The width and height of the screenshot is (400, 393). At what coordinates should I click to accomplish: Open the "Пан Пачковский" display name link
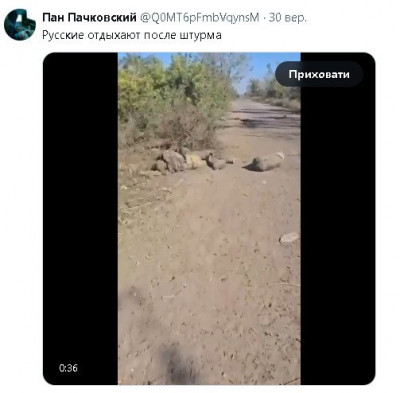(x=89, y=18)
